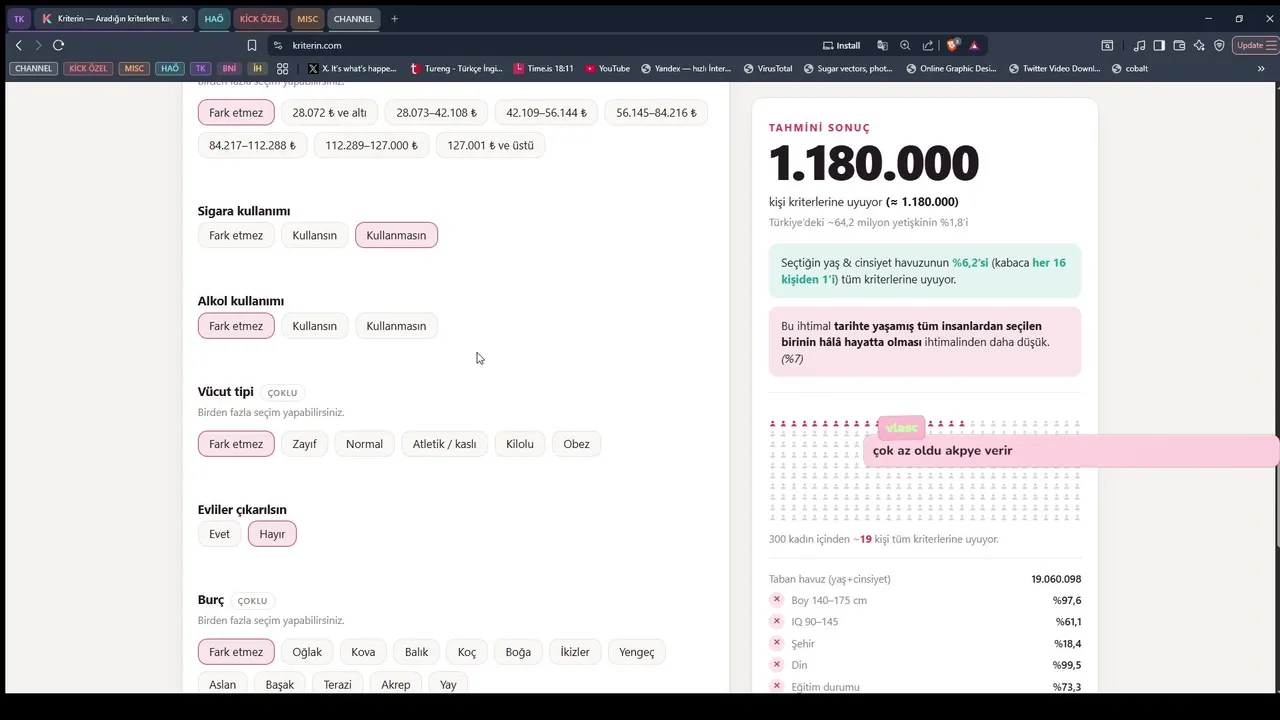
Task: Select income range 42.109–56.144 ₺
Action: pyautogui.click(x=547, y=113)
